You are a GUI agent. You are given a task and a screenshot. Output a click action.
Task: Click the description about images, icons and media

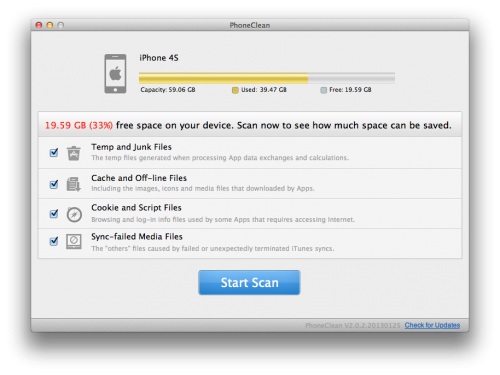203,189
